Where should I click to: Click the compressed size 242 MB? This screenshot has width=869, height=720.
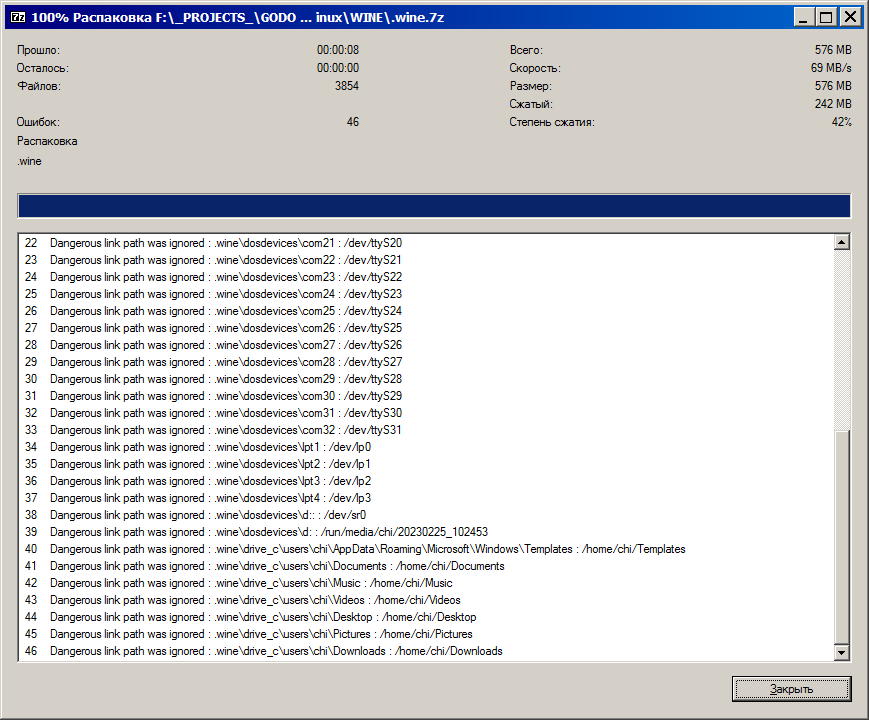833,104
